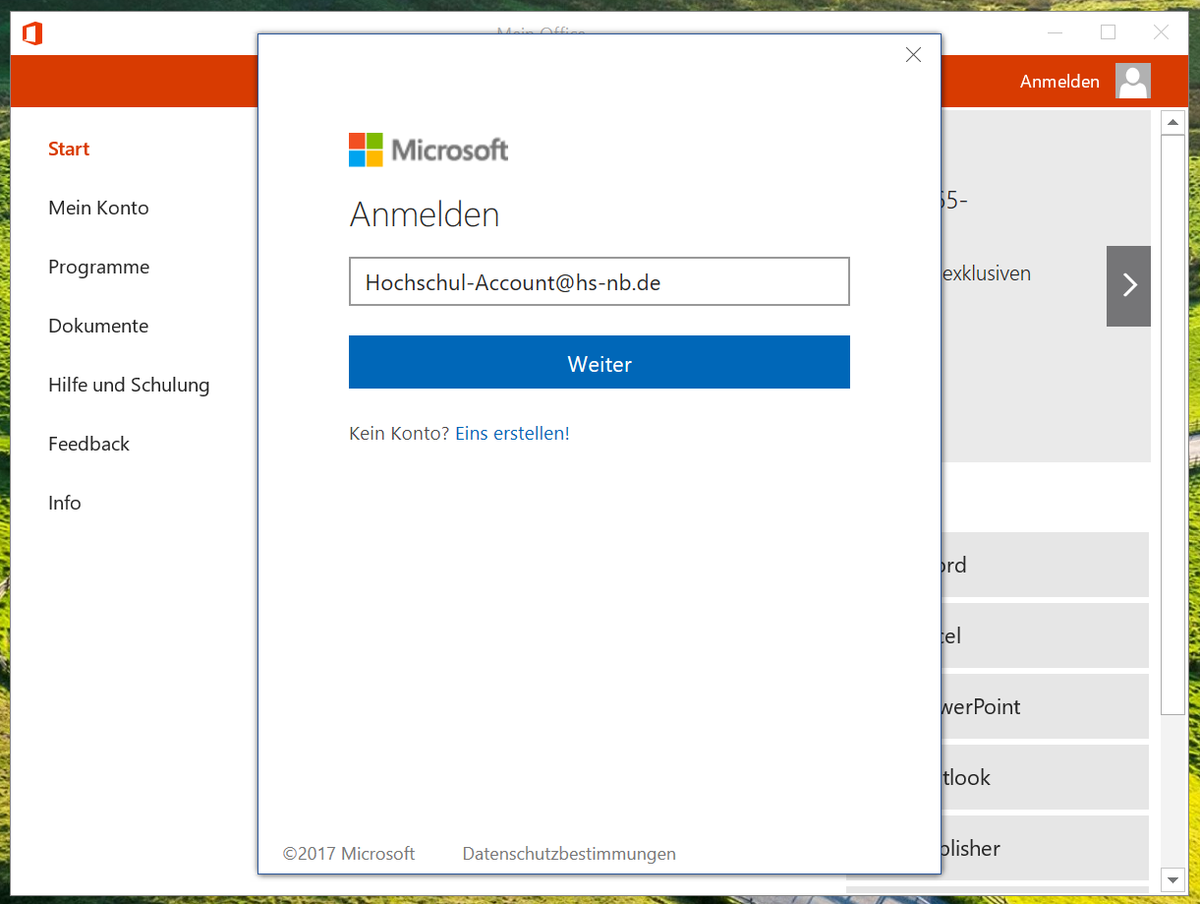Open the Excel tile
This screenshot has height=904, width=1200.
coord(1044,636)
